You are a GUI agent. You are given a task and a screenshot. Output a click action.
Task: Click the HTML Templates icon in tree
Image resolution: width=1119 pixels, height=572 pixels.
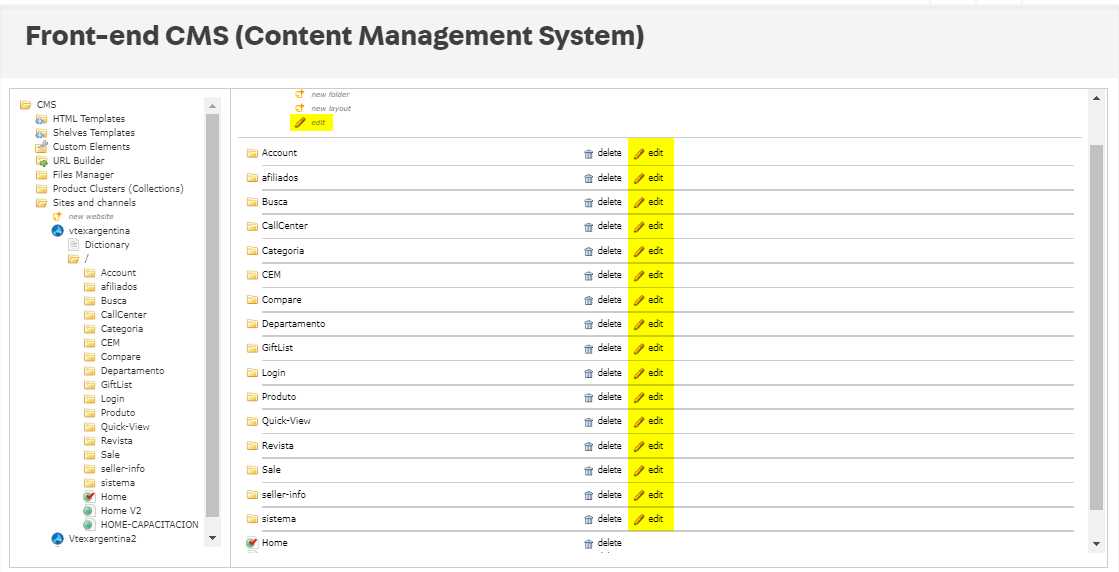tap(41, 119)
